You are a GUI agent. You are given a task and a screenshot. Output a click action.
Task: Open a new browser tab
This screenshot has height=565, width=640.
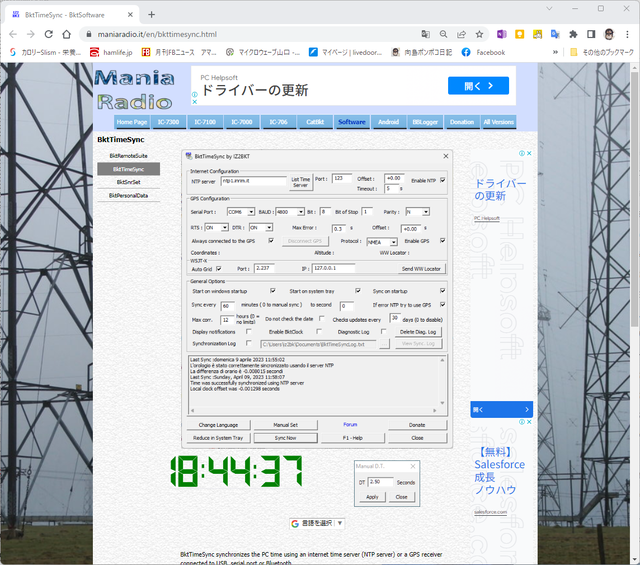tap(151, 15)
